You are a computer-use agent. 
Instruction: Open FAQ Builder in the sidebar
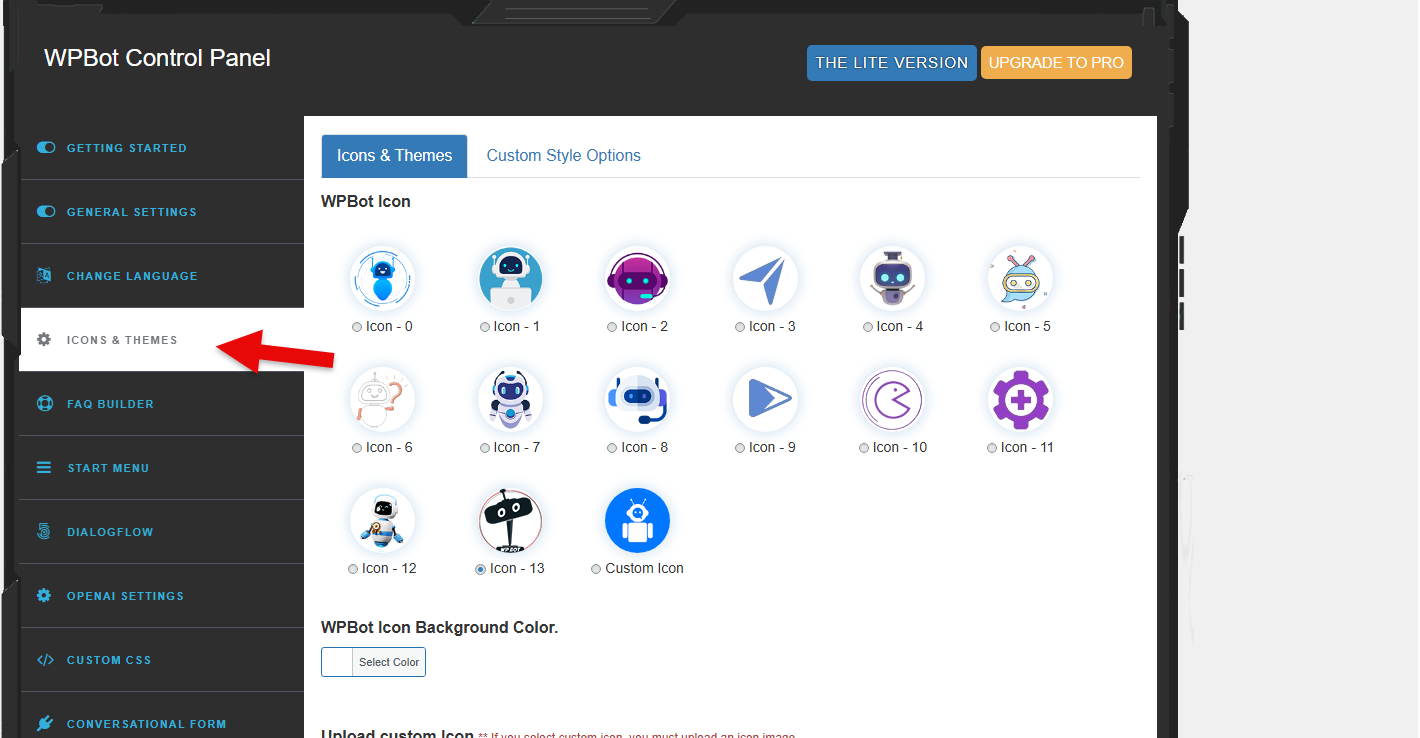click(x=161, y=404)
